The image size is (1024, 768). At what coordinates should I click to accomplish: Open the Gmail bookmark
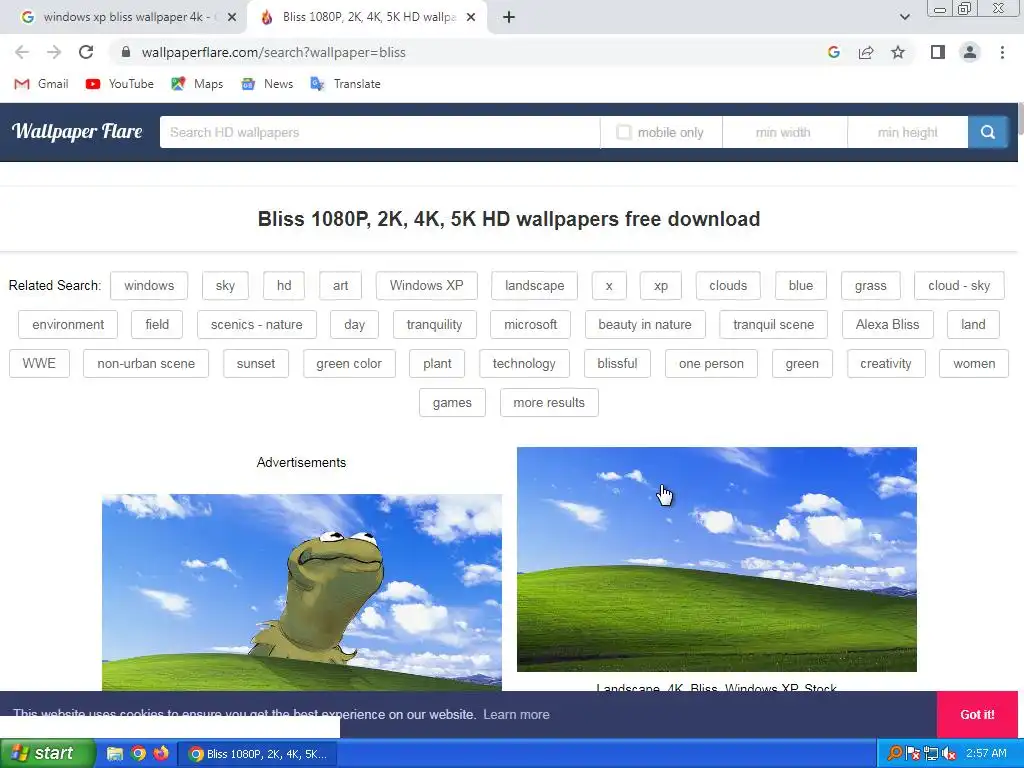tap(42, 84)
